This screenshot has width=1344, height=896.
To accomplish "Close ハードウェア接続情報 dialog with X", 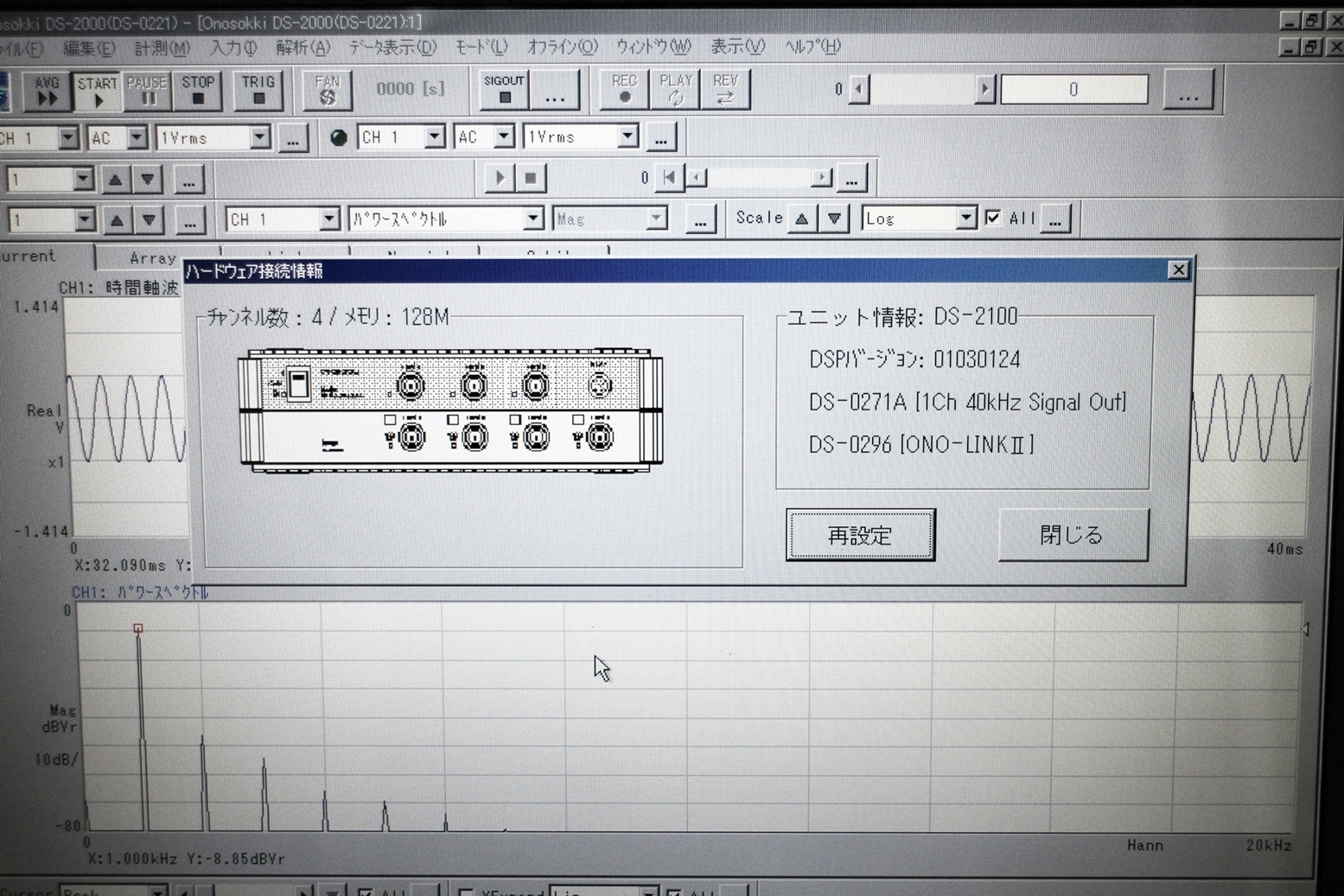I will pyautogui.click(x=1177, y=270).
